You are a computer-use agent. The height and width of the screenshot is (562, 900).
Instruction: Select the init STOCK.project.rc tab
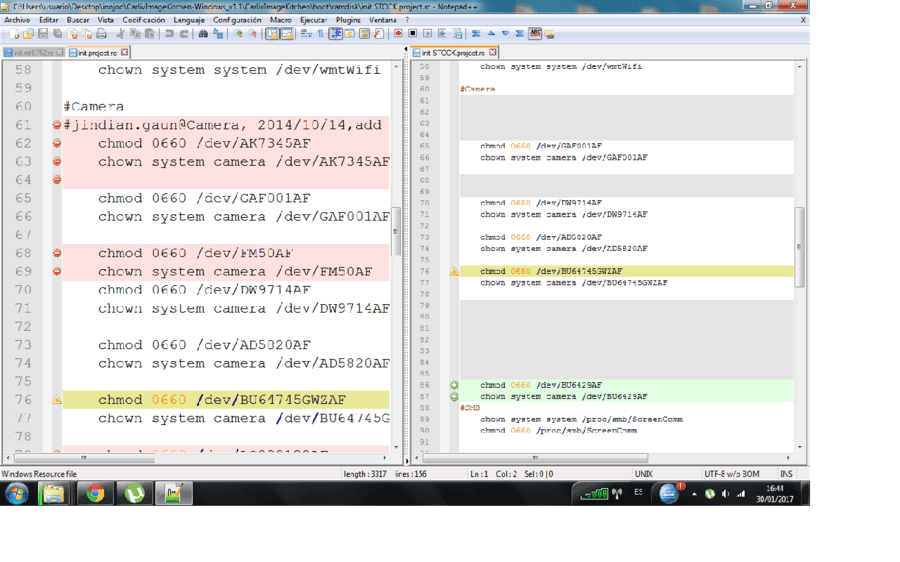[453, 53]
